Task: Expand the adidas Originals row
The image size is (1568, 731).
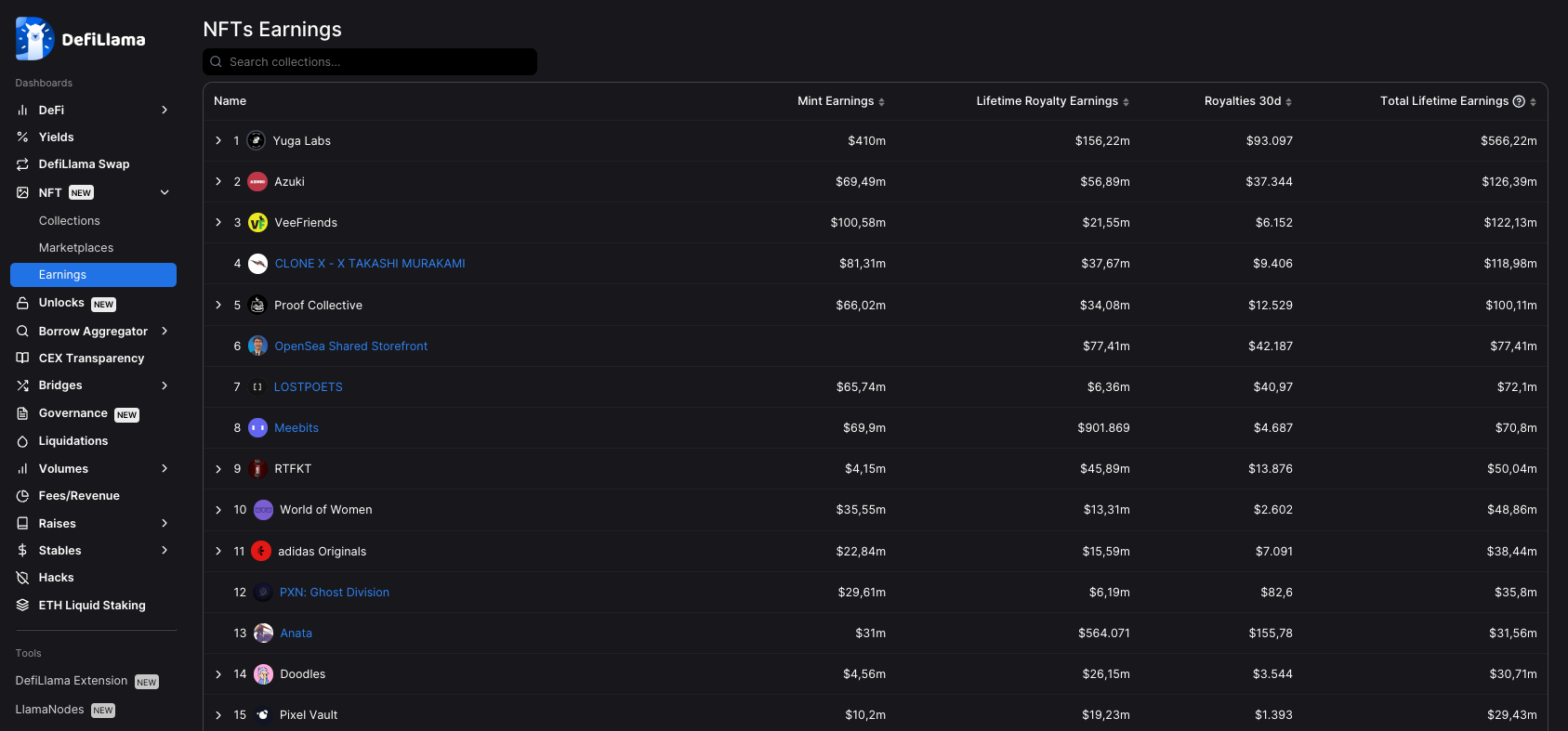Action: click(218, 551)
